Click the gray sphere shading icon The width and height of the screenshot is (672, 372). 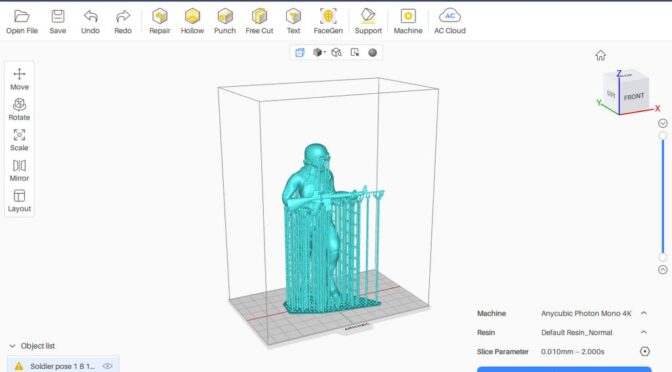tap(373, 52)
